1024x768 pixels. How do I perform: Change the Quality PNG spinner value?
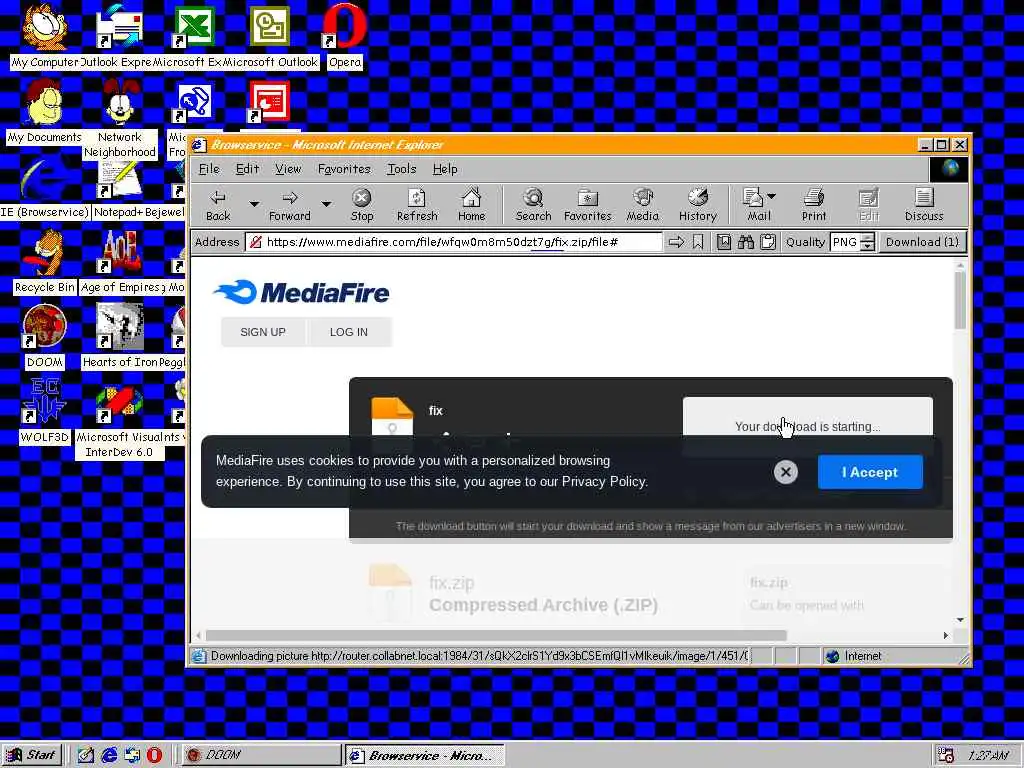[x=867, y=242]
